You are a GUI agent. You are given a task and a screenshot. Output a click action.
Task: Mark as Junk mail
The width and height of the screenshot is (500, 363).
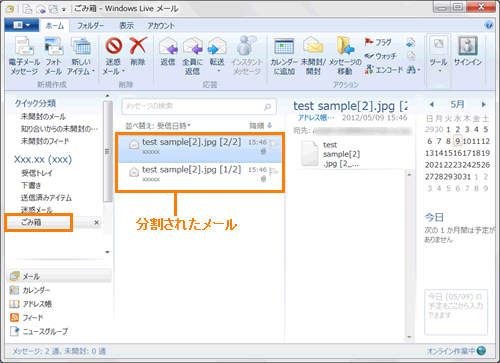[113, 56]
